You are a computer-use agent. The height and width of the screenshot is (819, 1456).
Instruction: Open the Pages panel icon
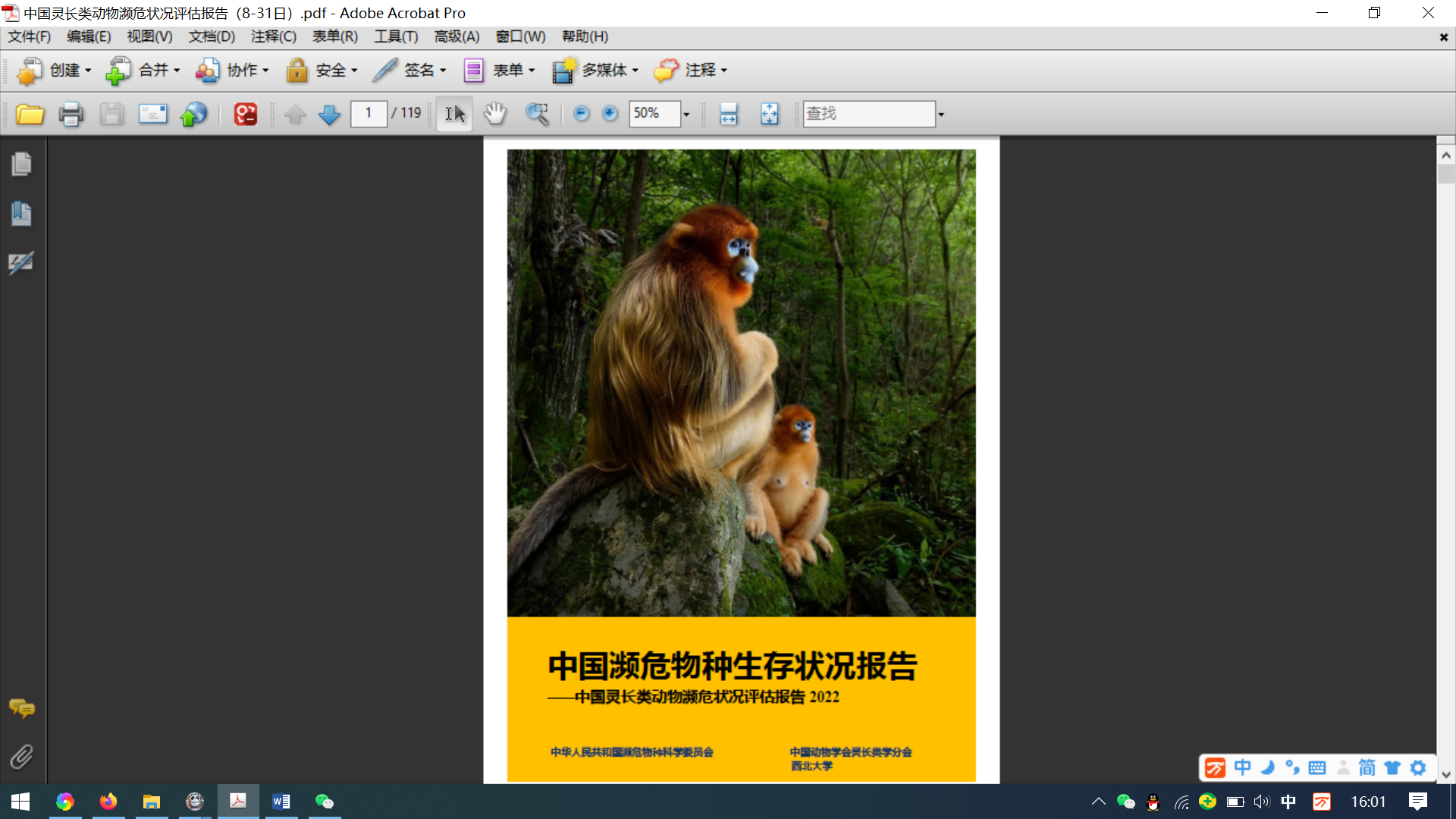(x=21, y=164)
